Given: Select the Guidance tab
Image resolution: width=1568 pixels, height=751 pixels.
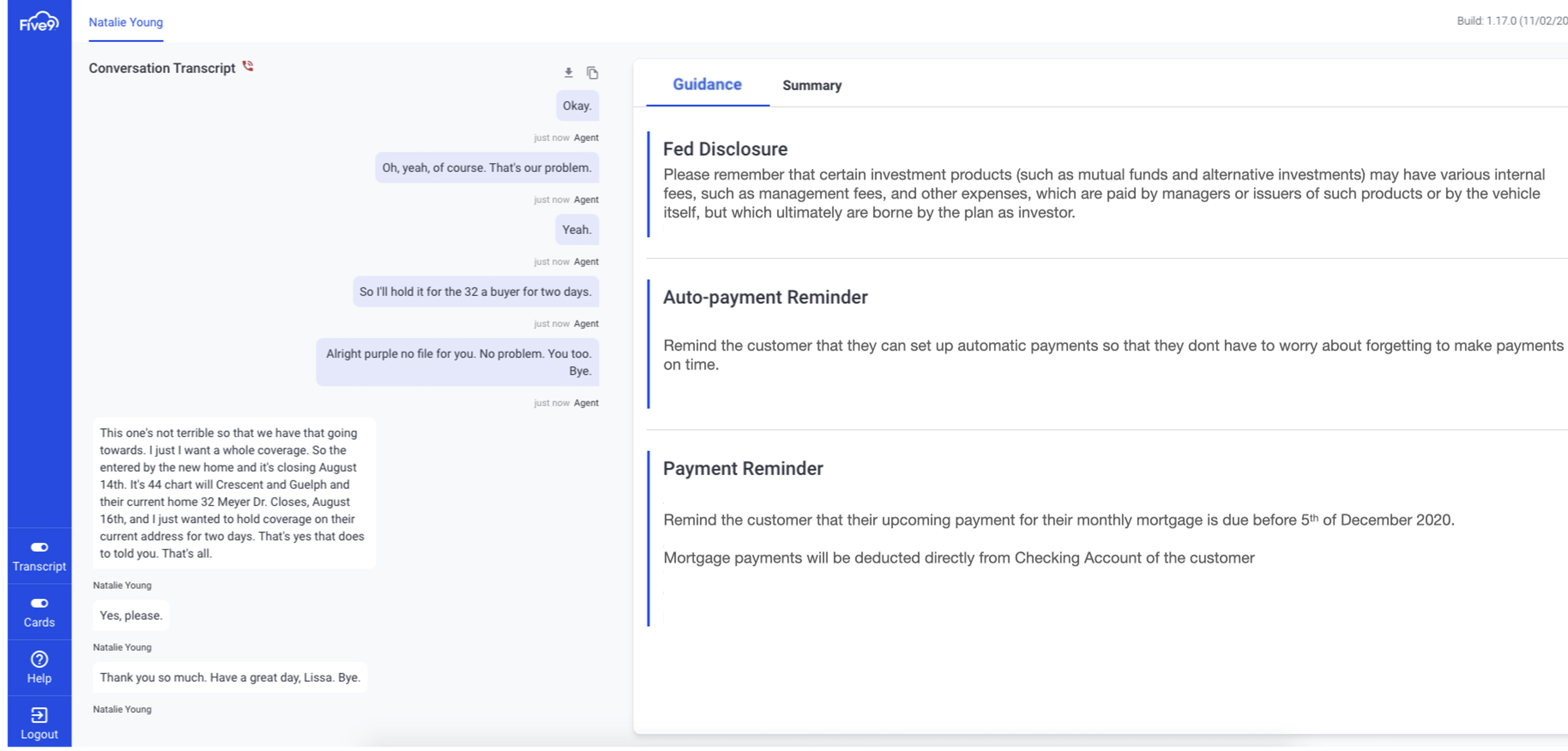Looking at the screenshot, I should 707,85.
